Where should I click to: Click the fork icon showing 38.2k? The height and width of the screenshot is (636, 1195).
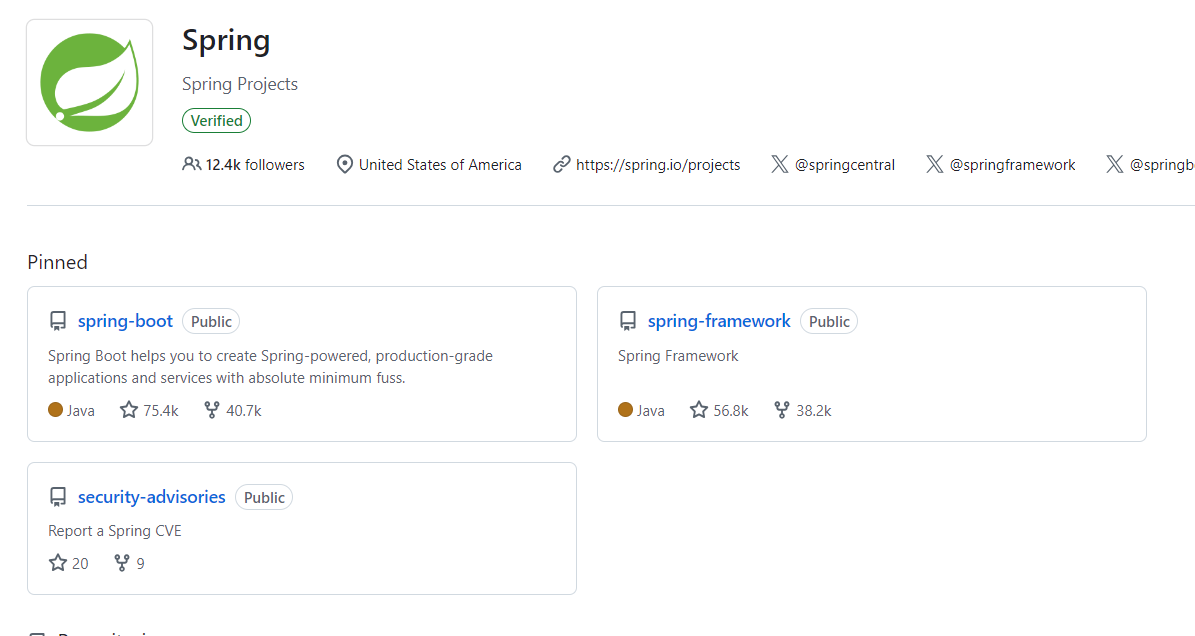(x=782, y=410)
